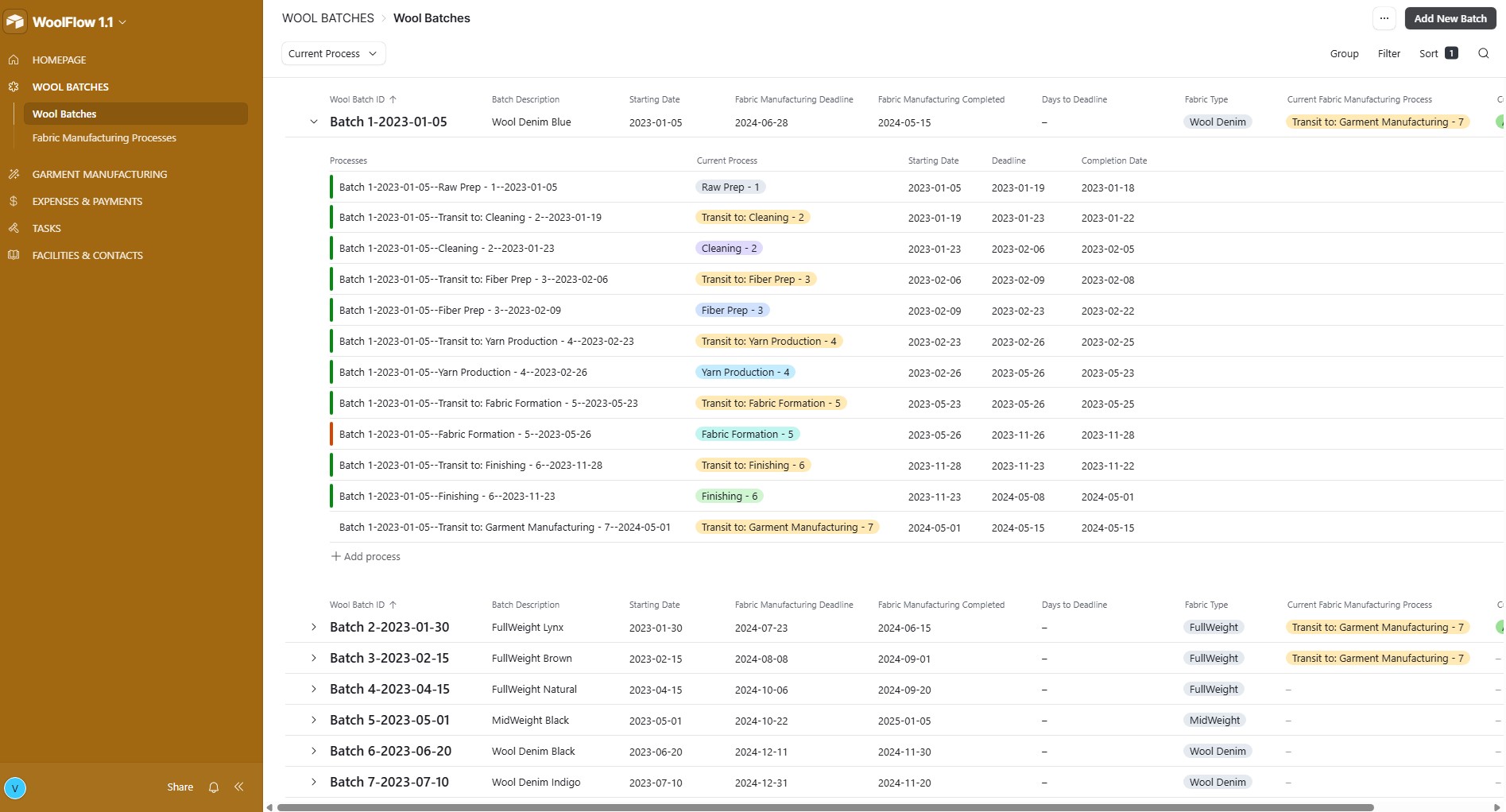Click the notification bell icon

tap(213, 787)
